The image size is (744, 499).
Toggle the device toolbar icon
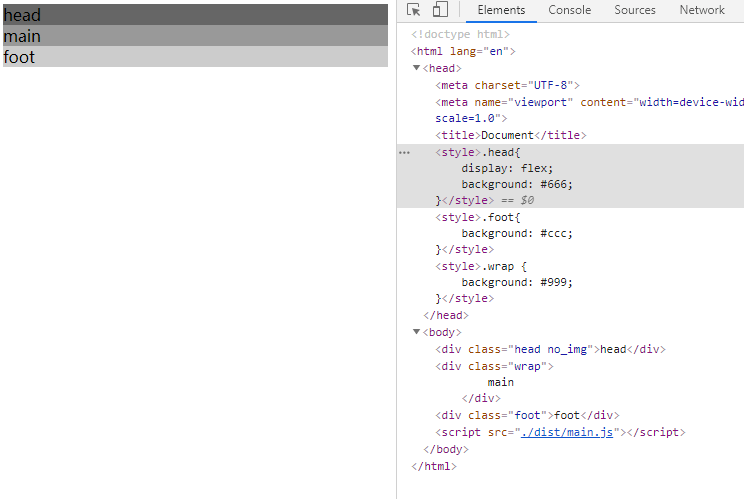click(440, 9)
